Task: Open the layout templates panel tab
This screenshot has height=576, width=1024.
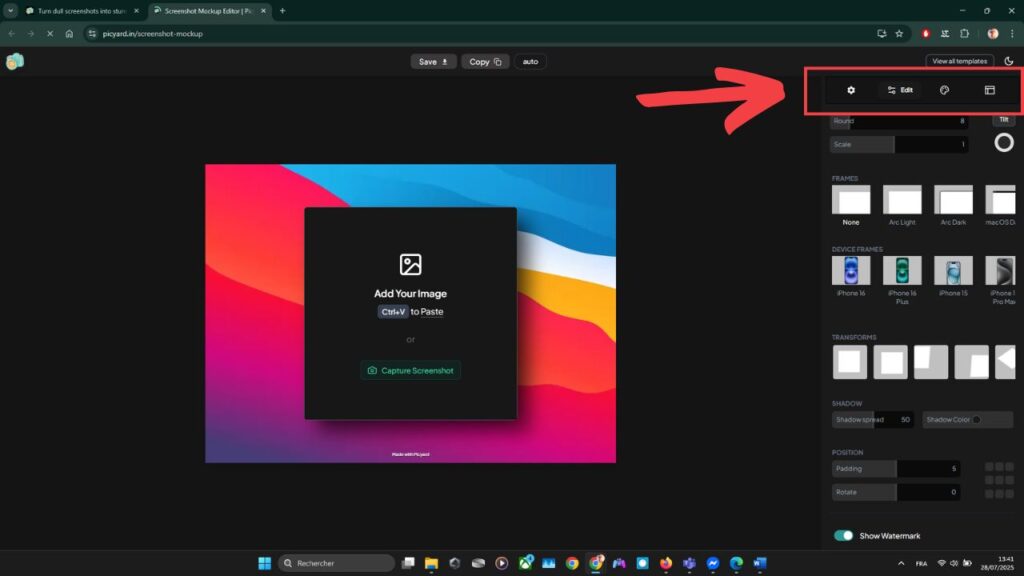Action: (x=990, y=90)
